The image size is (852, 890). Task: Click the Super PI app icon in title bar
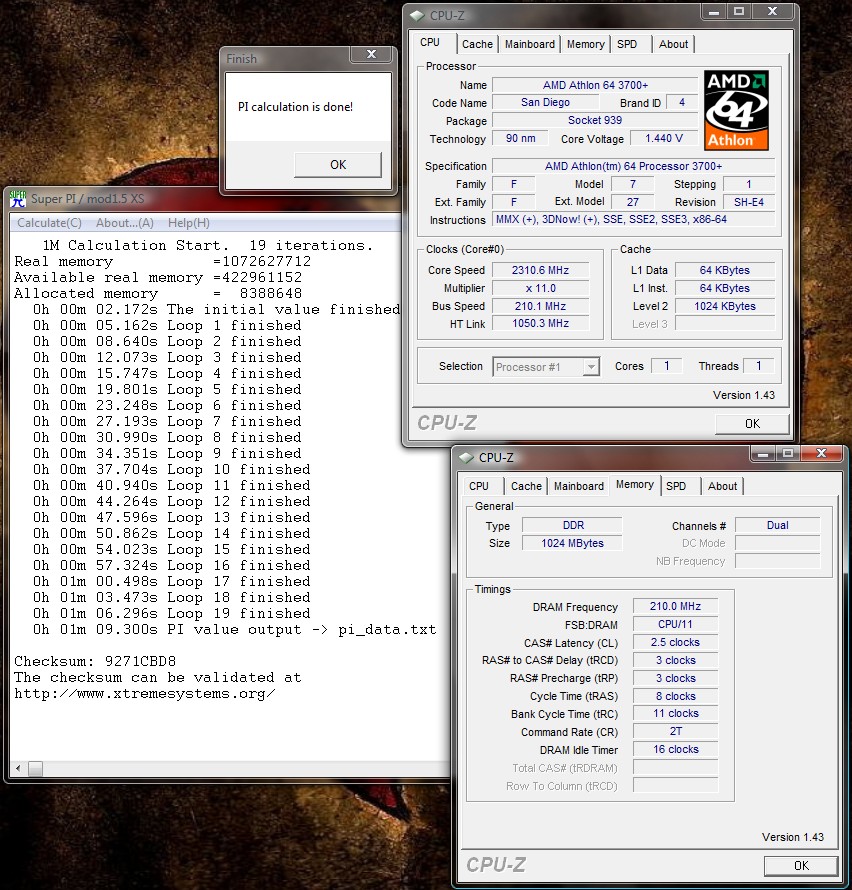pos(18,199)
